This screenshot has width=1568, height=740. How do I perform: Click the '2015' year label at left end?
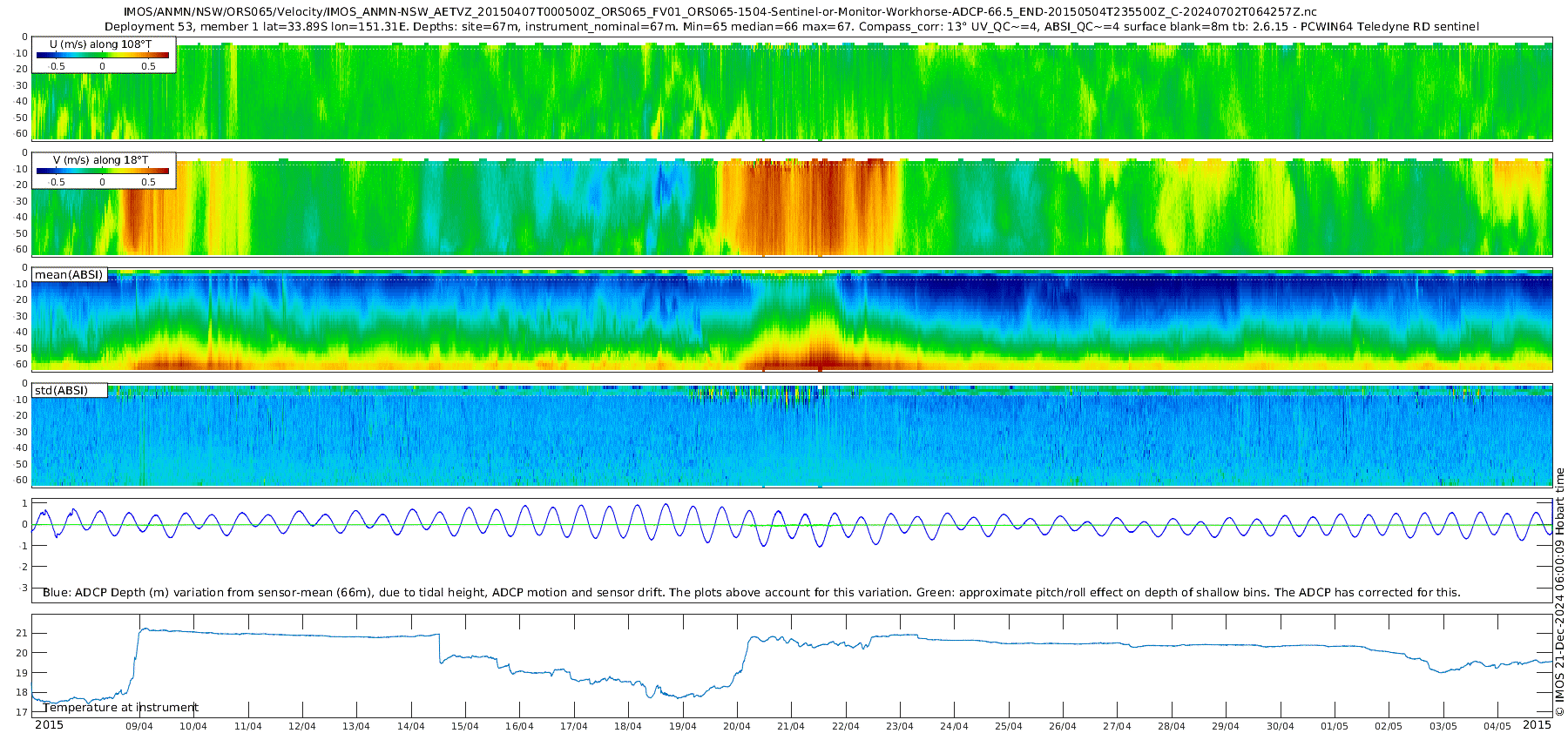[x=49, y=725]
